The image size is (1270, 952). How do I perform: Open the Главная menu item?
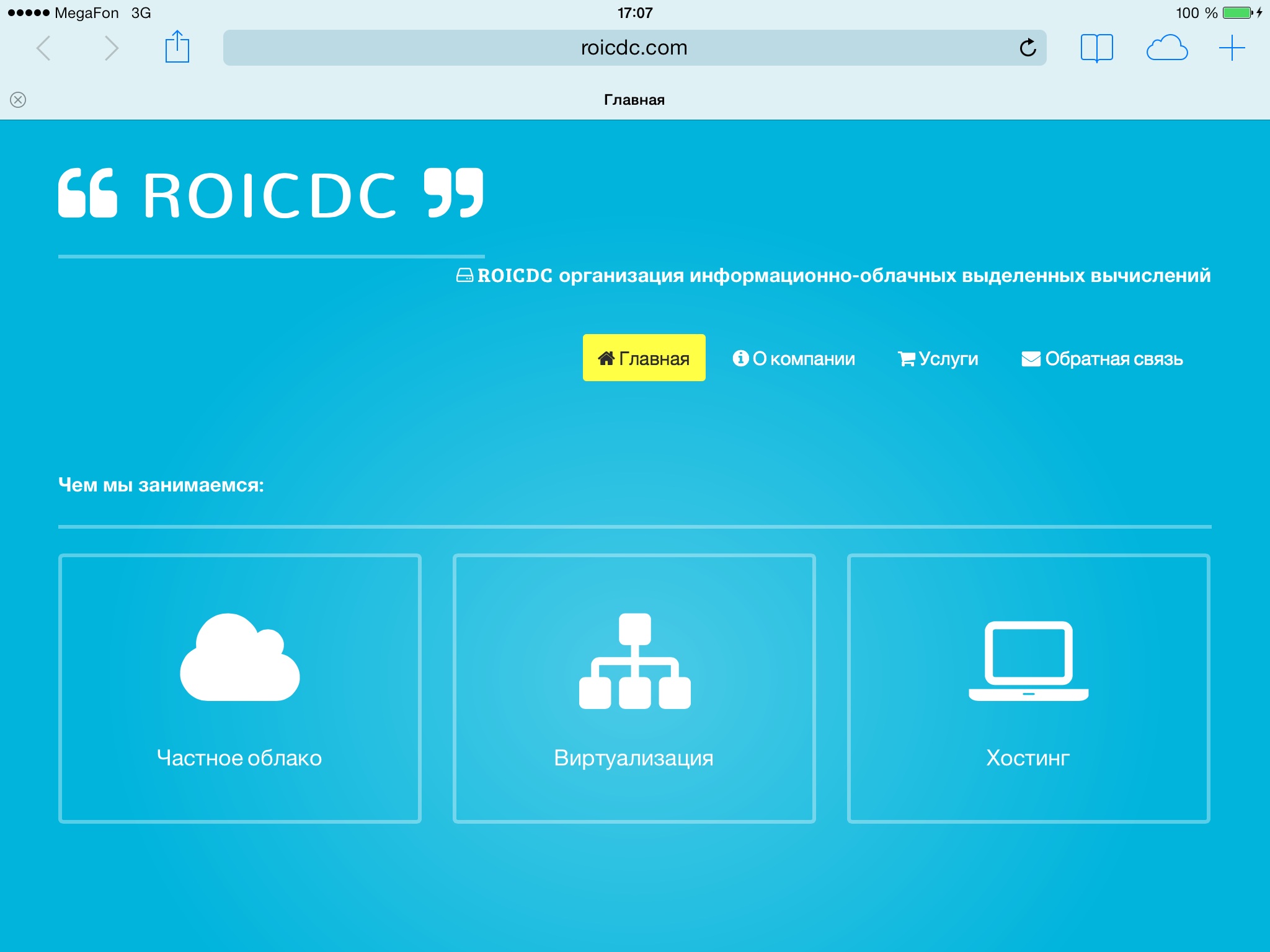click(x=644, y=358)
